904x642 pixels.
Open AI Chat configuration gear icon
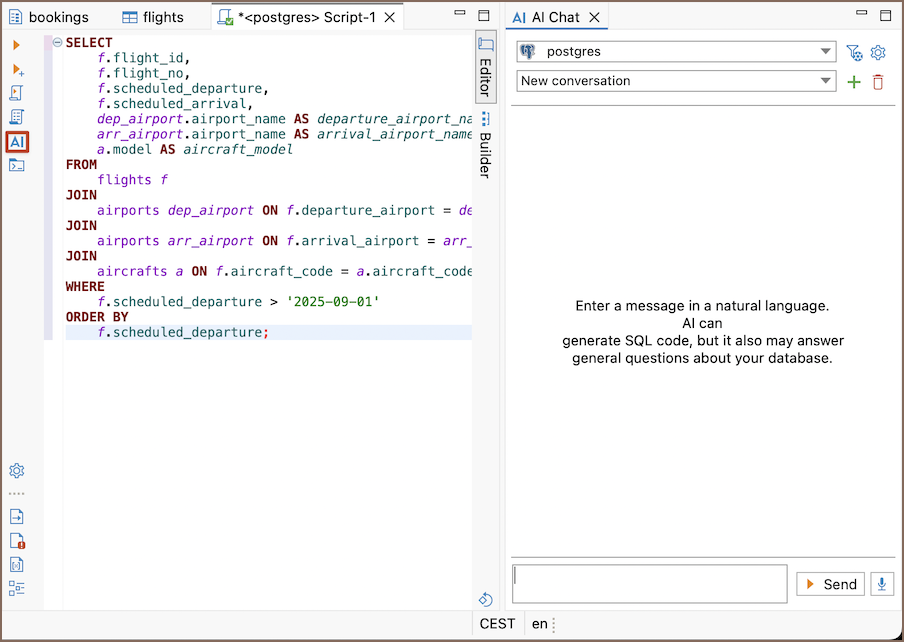pyautogui.click(x=878, y=52)
